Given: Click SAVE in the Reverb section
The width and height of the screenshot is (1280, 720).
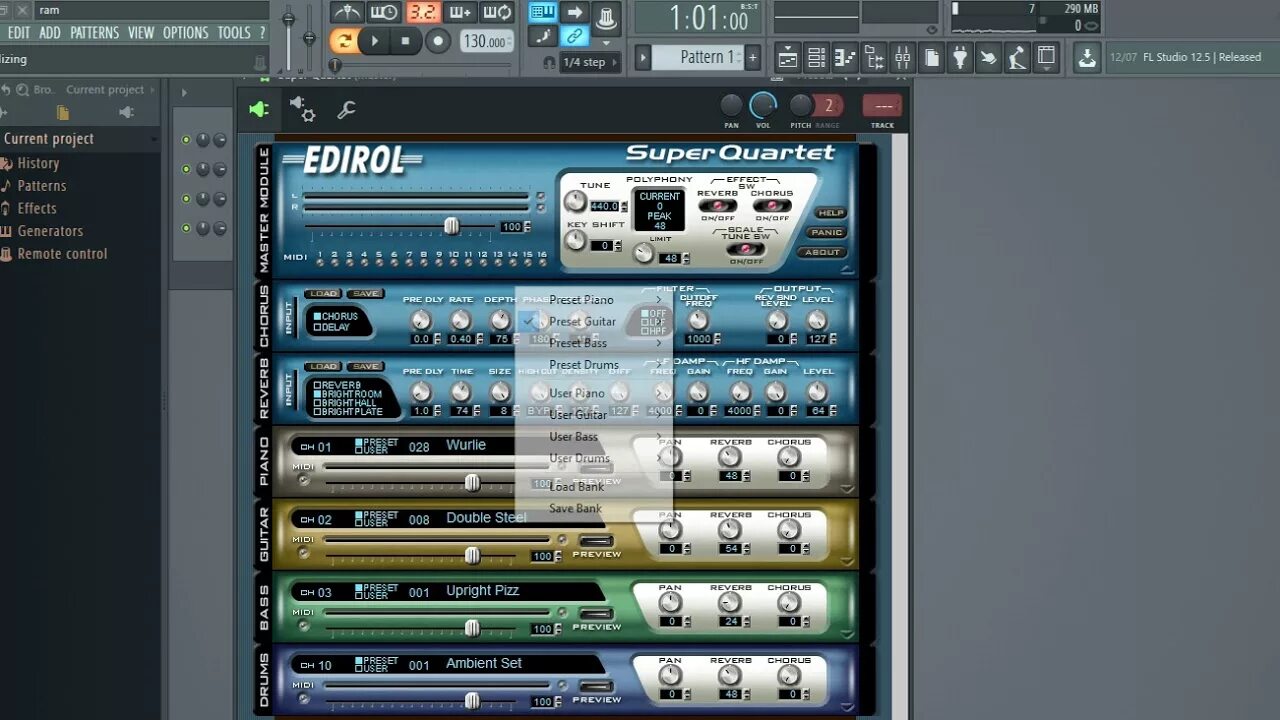Looking at the screenshot, I should tap(365, 367).
